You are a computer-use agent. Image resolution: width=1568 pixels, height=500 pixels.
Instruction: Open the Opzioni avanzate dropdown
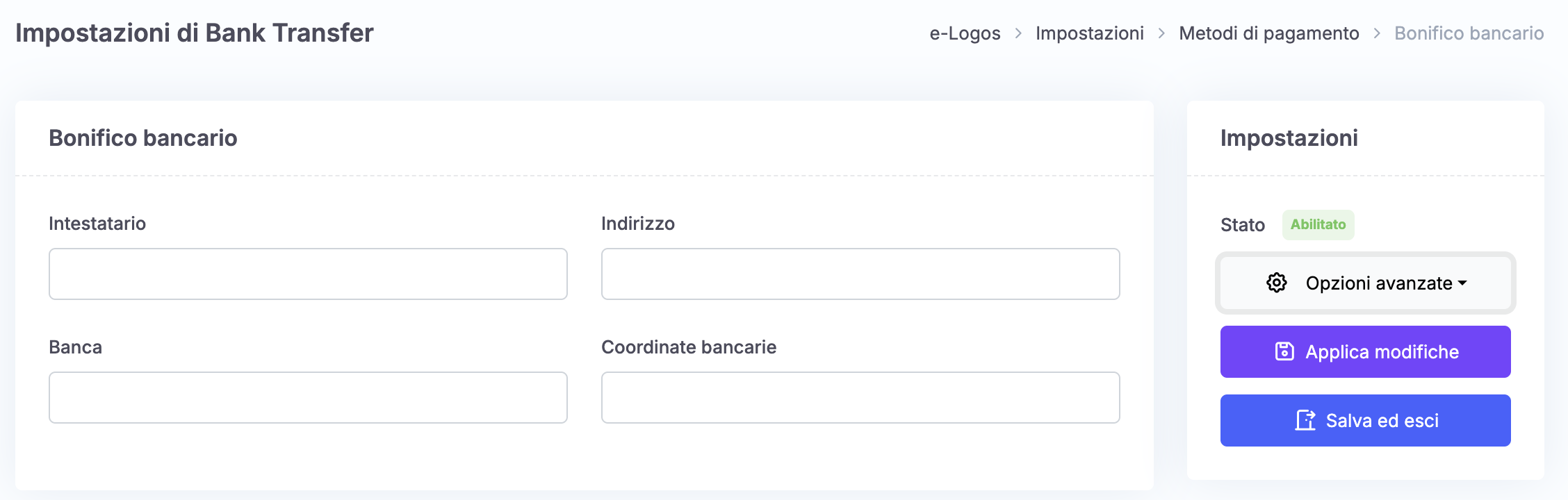1365,283
